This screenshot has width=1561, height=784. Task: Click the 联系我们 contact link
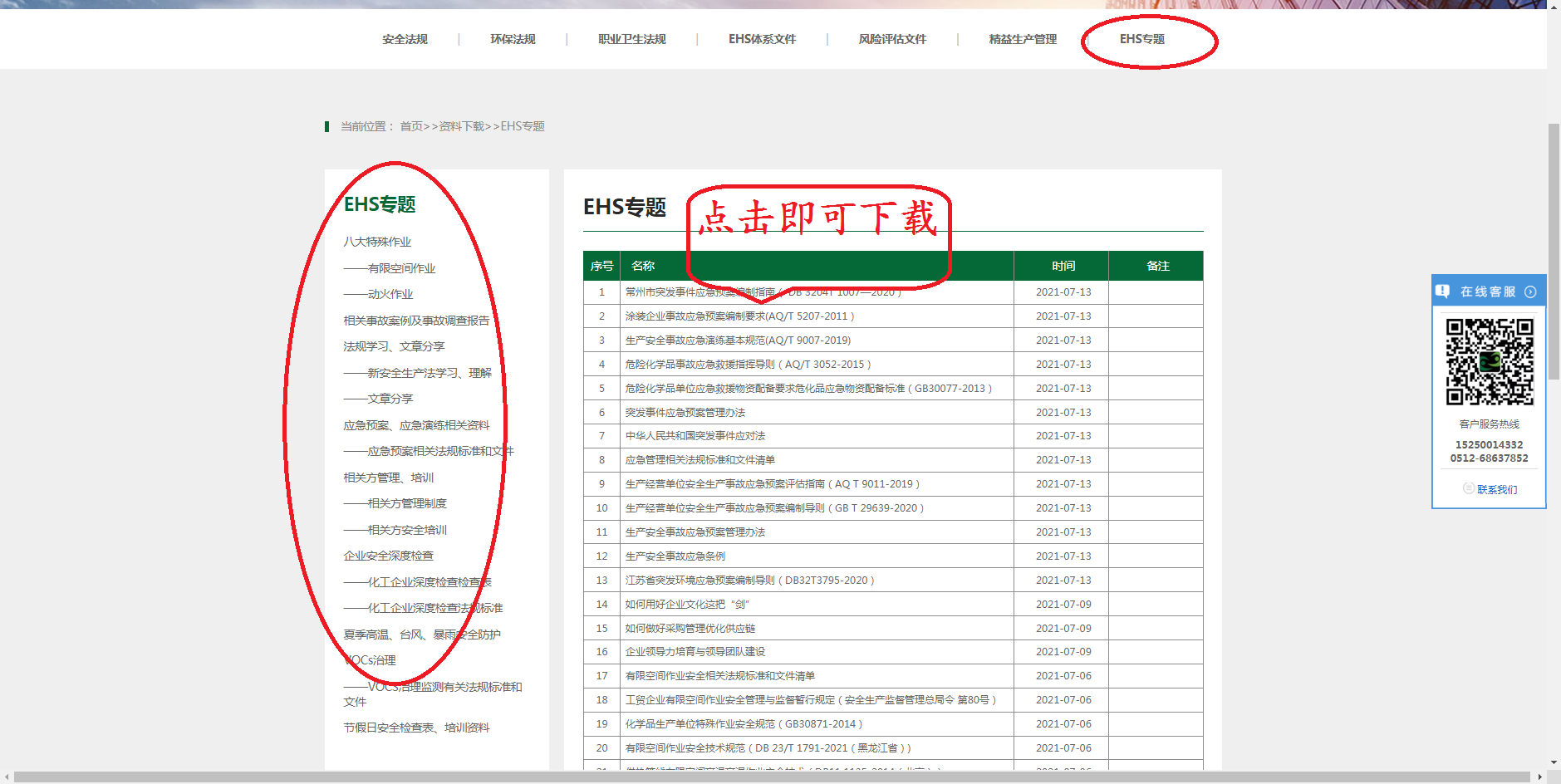pos(1496,489)
